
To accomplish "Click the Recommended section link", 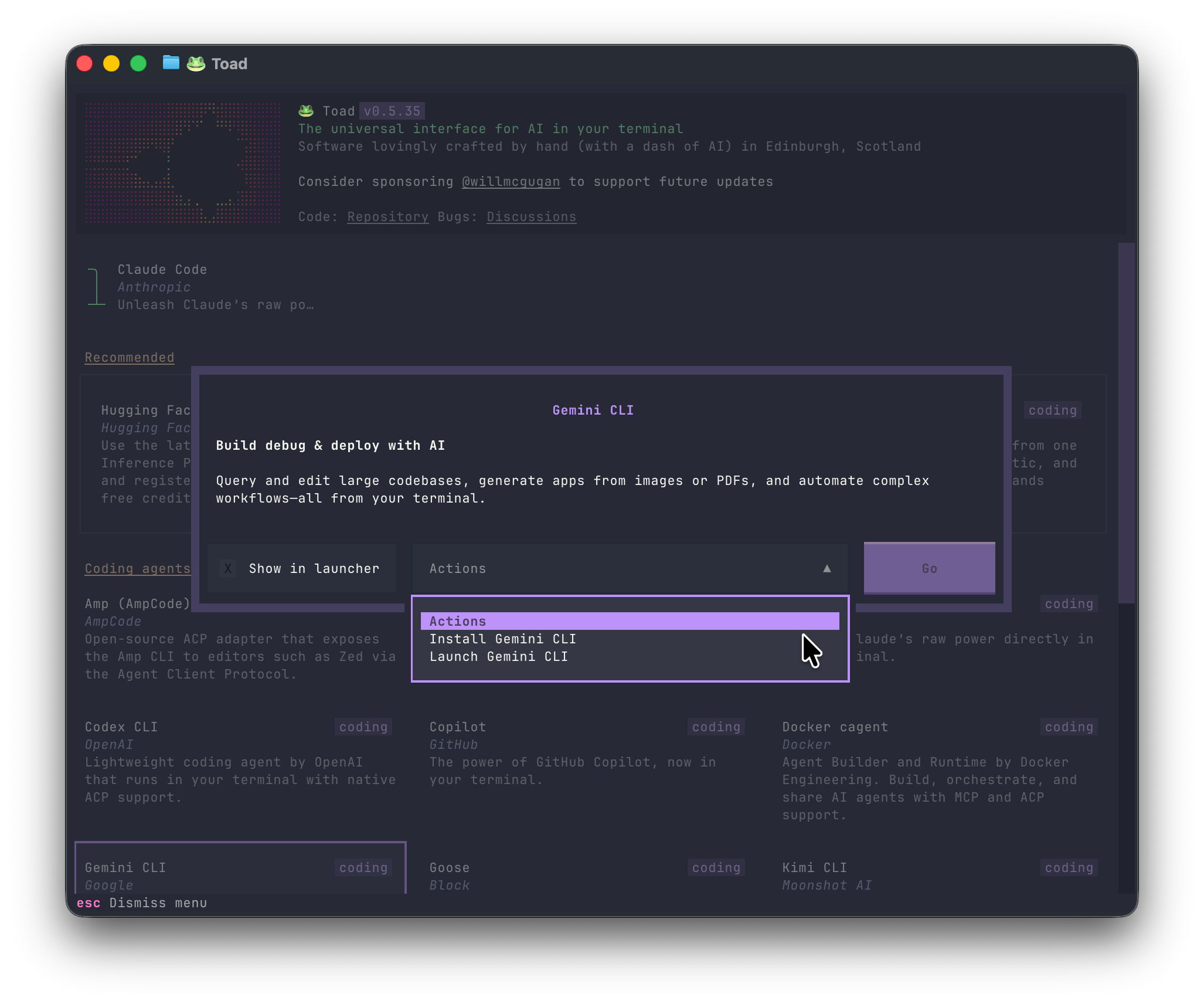I will click(130, 357).
